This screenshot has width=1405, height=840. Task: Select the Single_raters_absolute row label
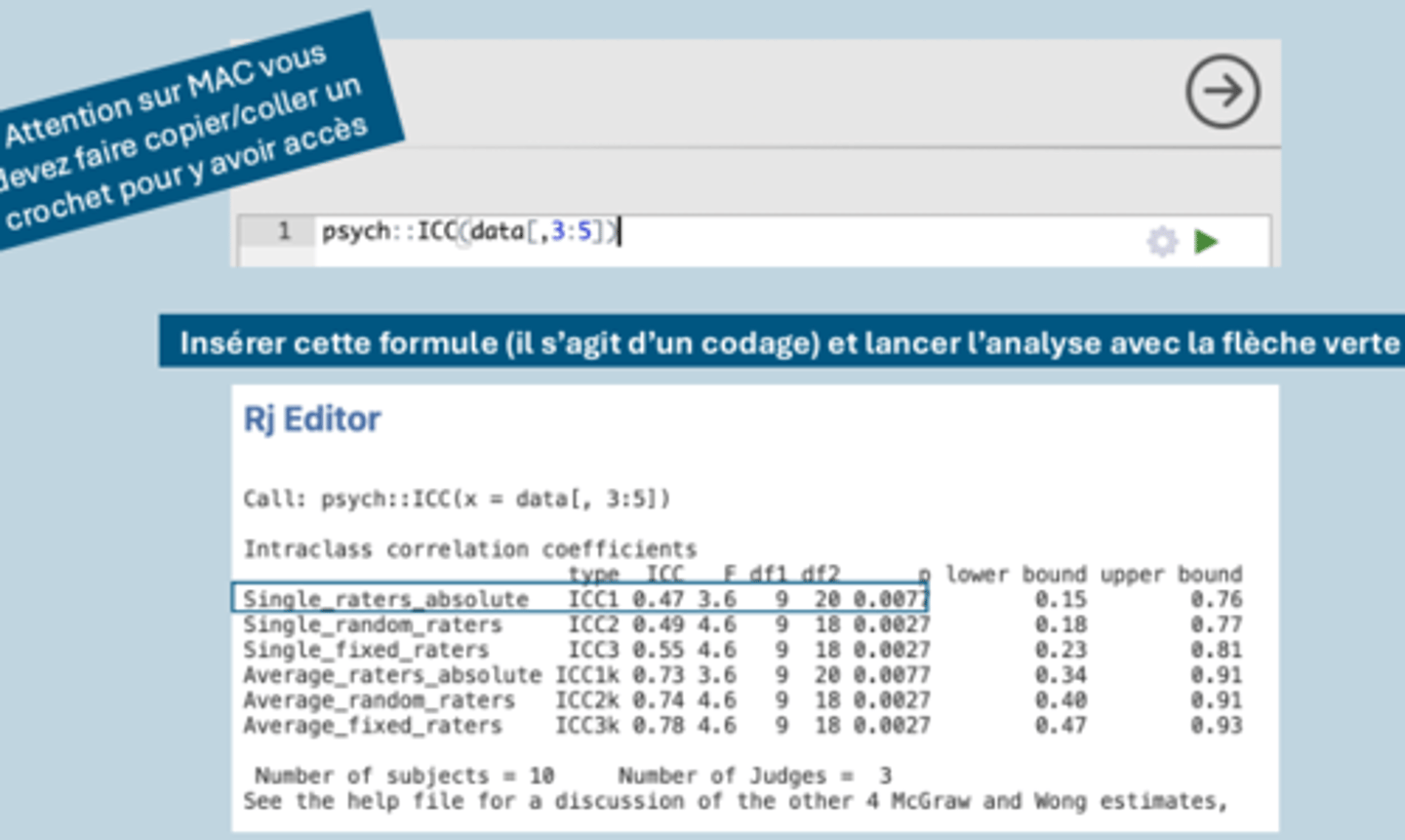coord(385,599)
